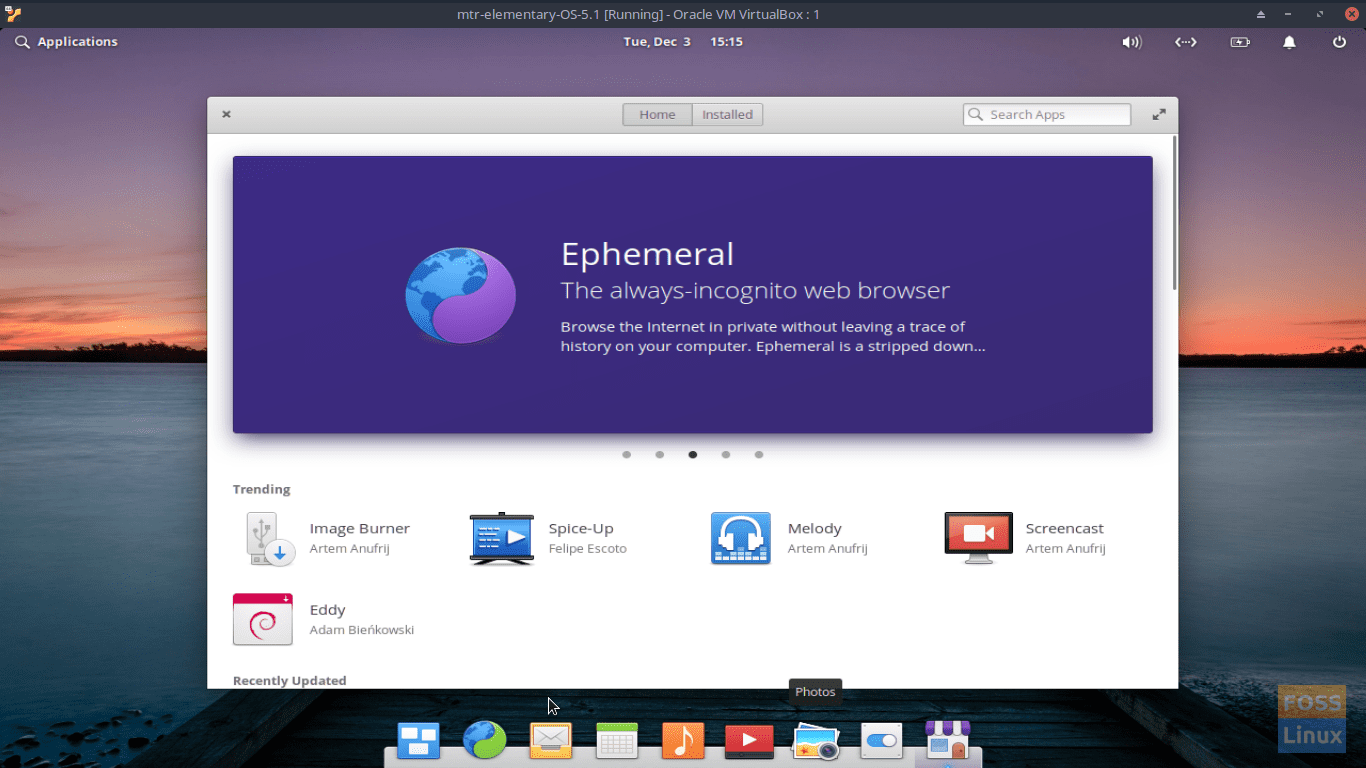This screenshot has width=1366, height=768.
Task: Open the Calendar app in the dock
Action: coord(617,741)
